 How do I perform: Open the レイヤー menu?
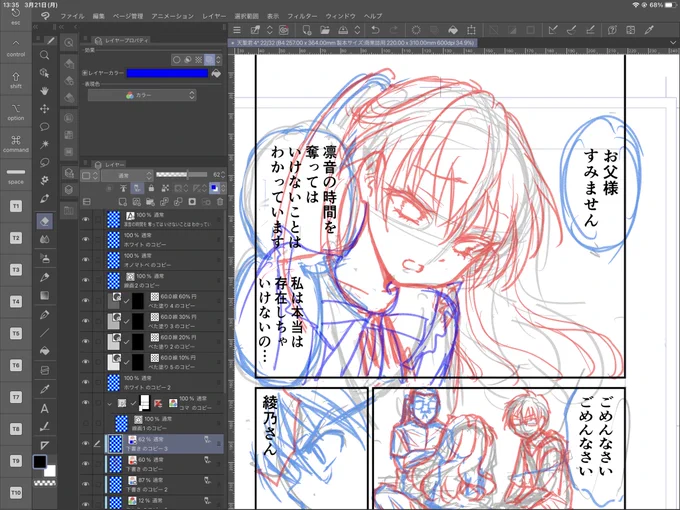[x=214, y=16]
